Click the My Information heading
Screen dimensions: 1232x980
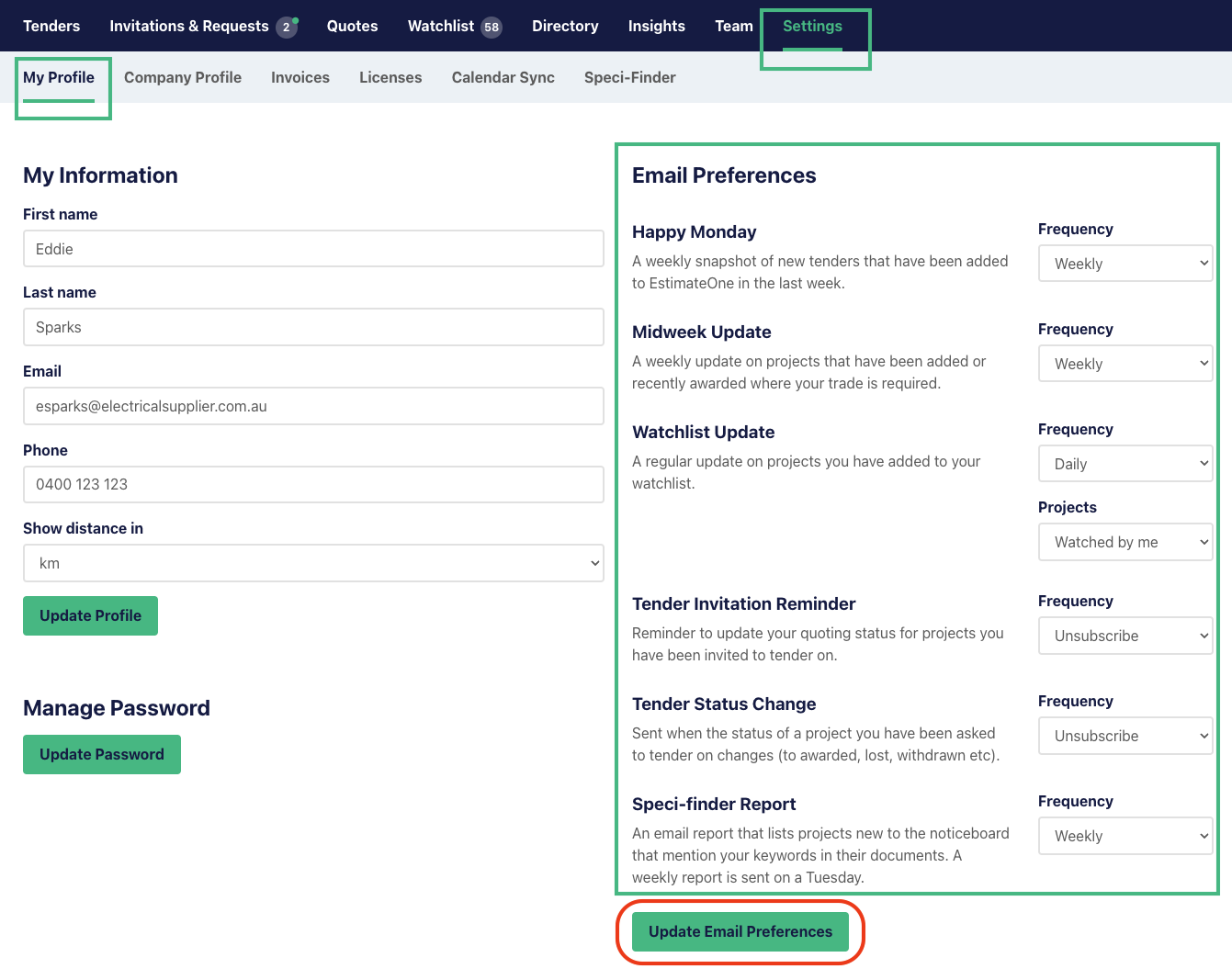tap(100, 175)
